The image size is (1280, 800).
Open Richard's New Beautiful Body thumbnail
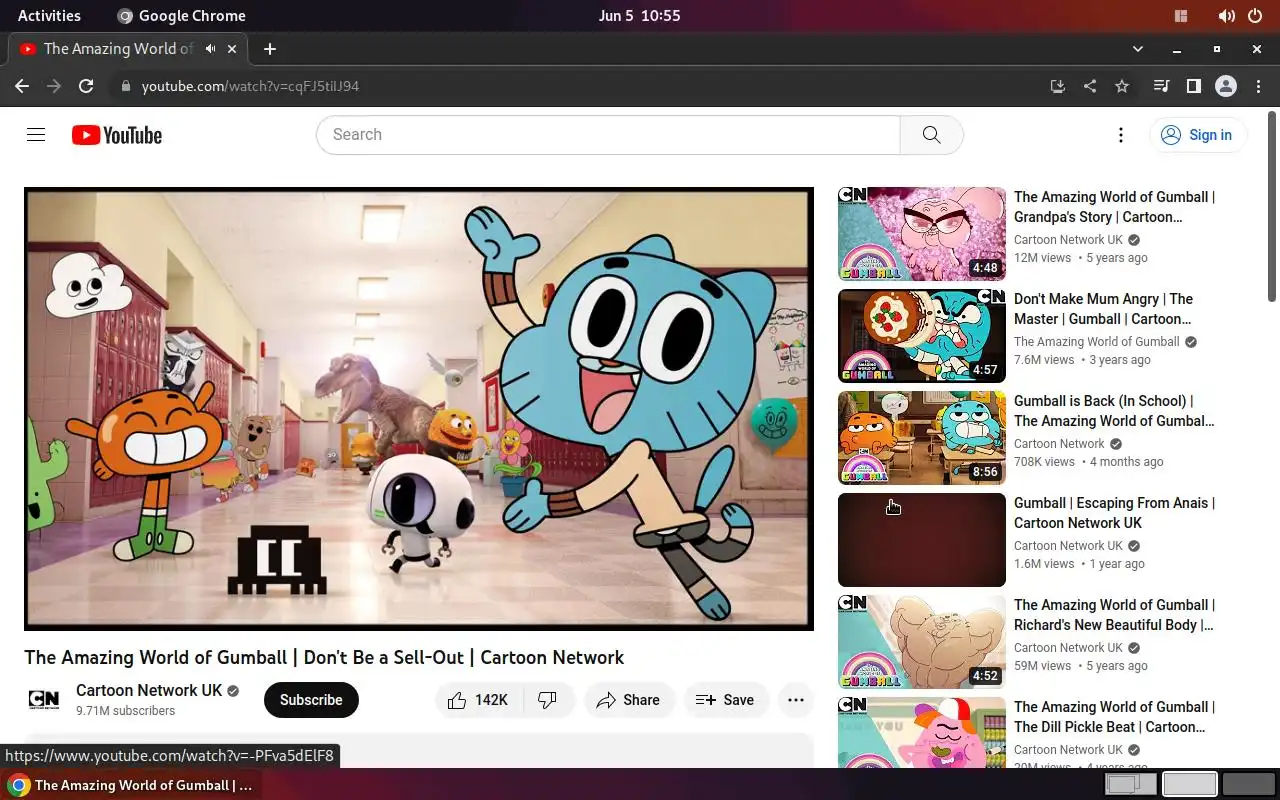click(922, 642)
